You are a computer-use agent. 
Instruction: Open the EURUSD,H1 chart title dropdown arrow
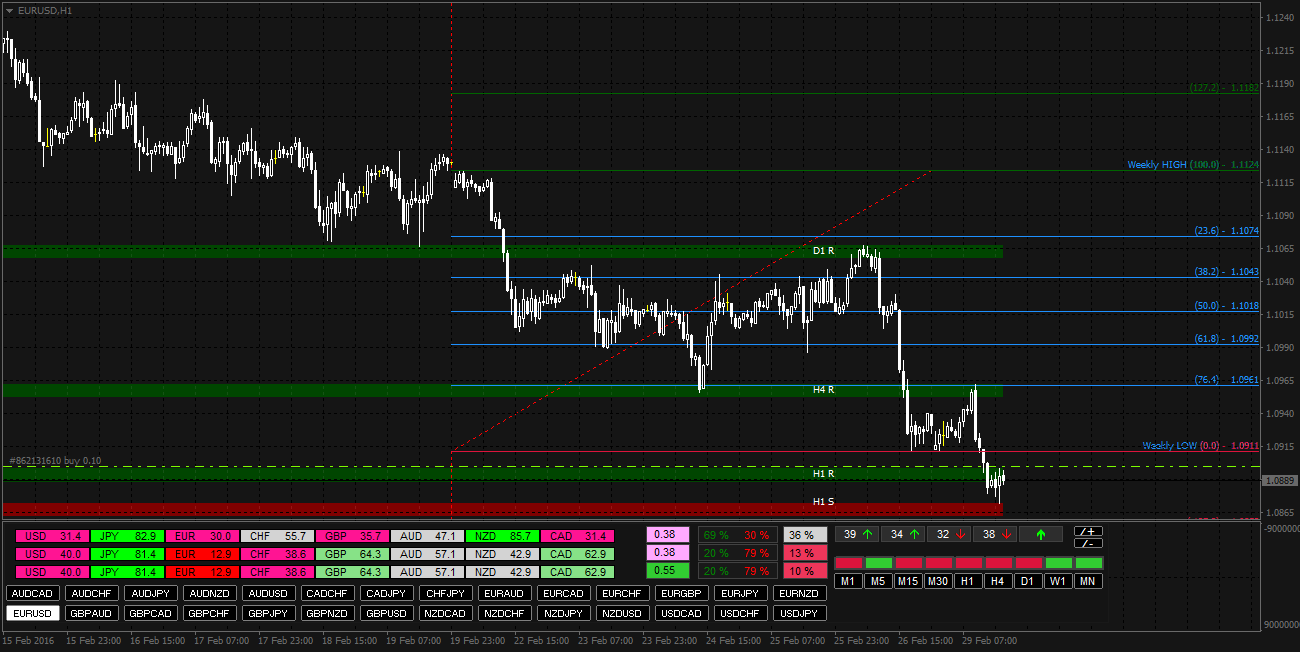pyautogui.click(x=9, y=9)
